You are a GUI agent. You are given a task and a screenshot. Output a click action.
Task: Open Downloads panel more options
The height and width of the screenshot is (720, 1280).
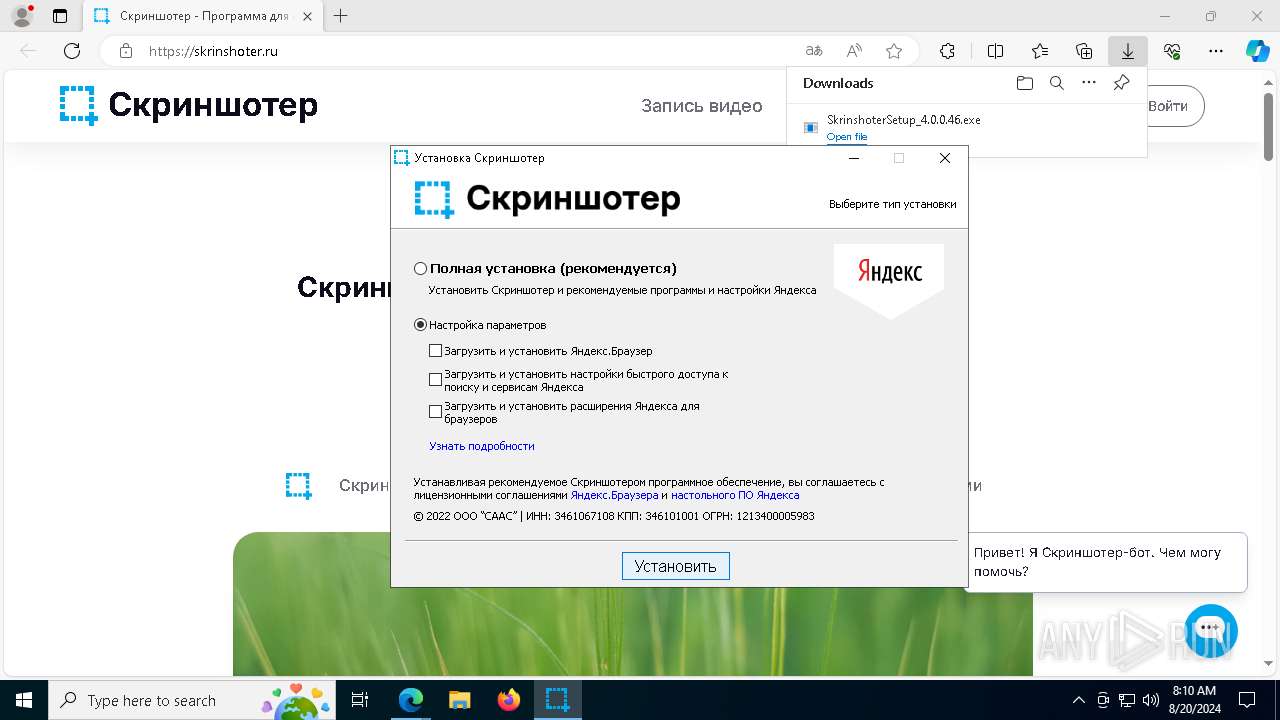1089,83
